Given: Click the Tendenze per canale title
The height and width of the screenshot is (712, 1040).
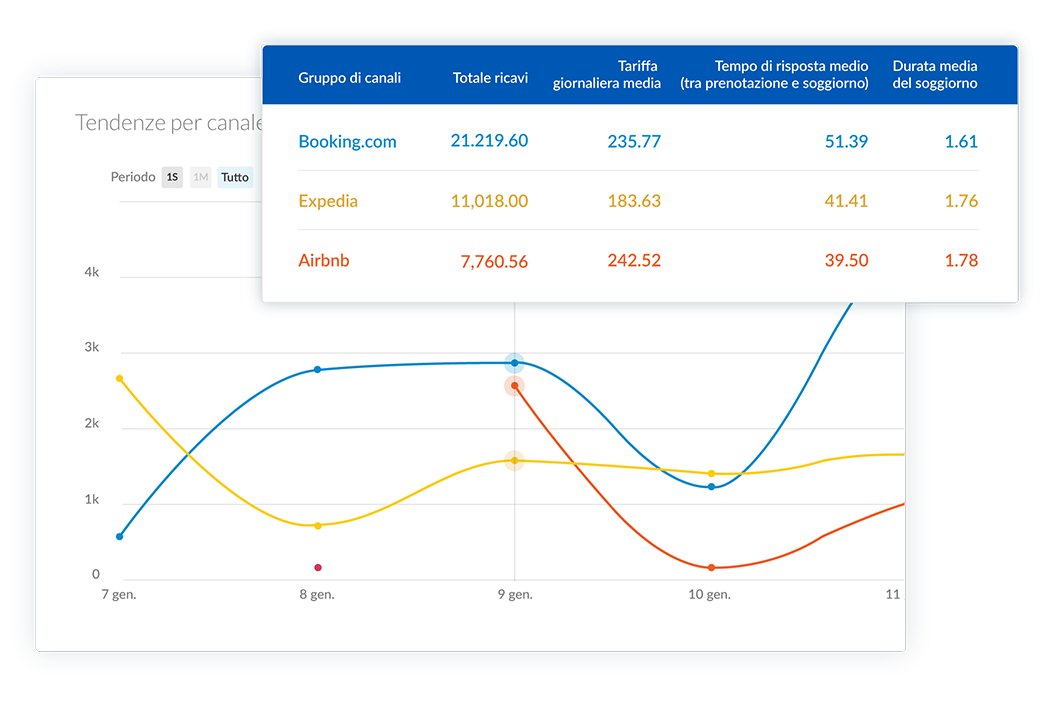Looking at the screenshot, I should click(168, 123).
